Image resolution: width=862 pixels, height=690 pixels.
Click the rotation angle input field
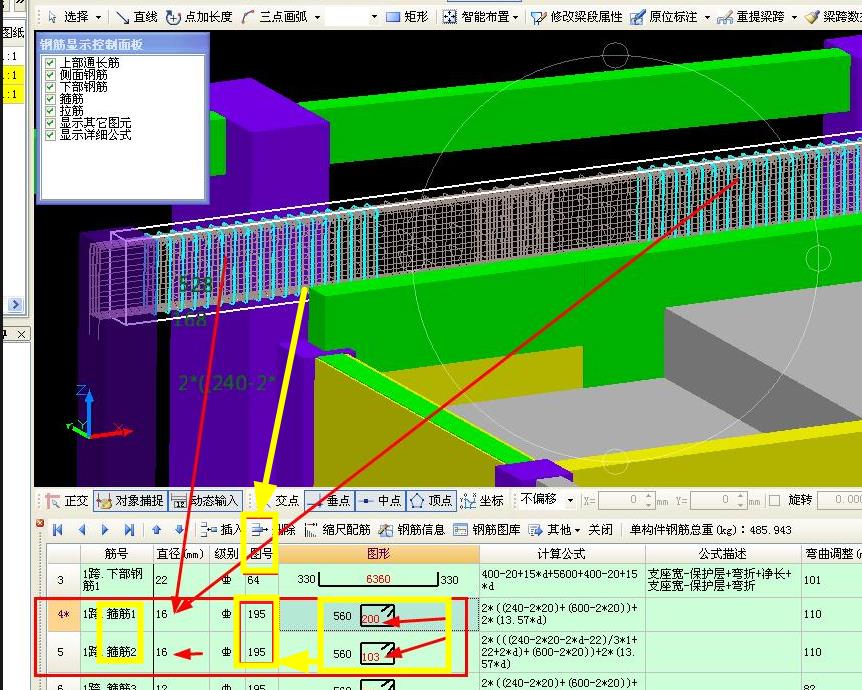click(x=839, y=500)
